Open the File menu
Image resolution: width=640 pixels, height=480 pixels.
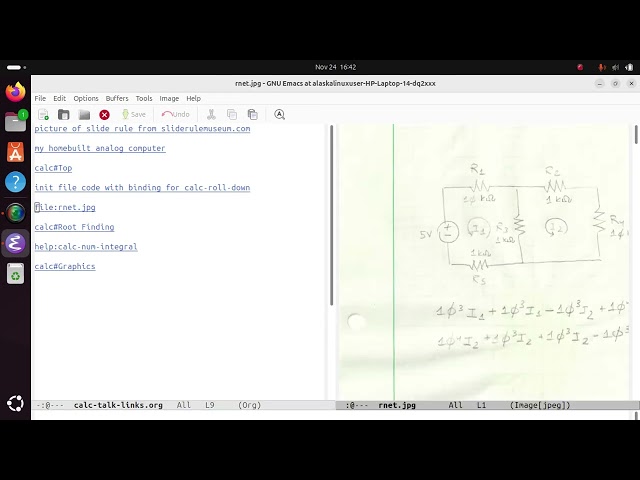(40, 98)
